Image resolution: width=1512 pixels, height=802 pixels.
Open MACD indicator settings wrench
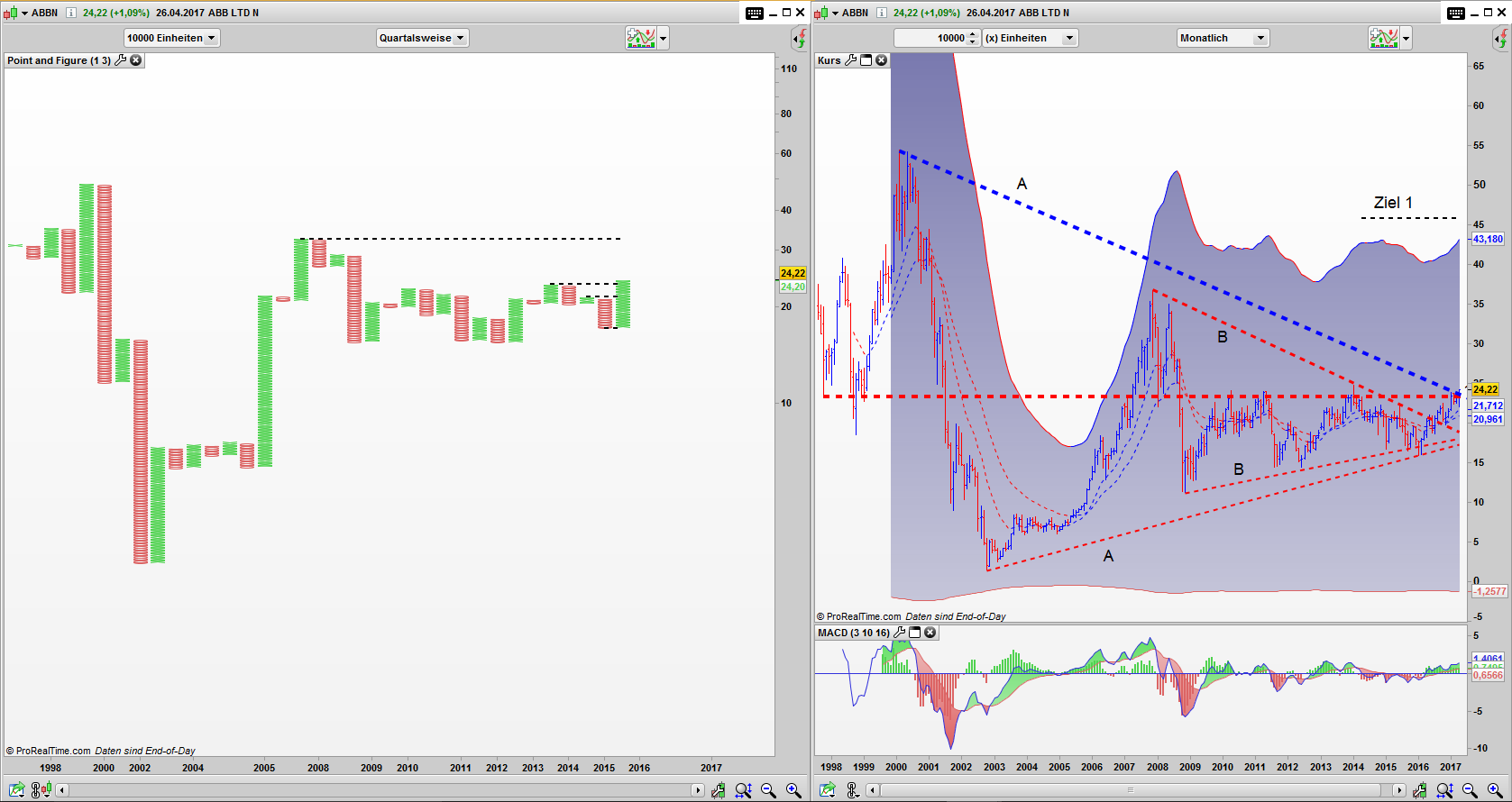click(899, 633)
